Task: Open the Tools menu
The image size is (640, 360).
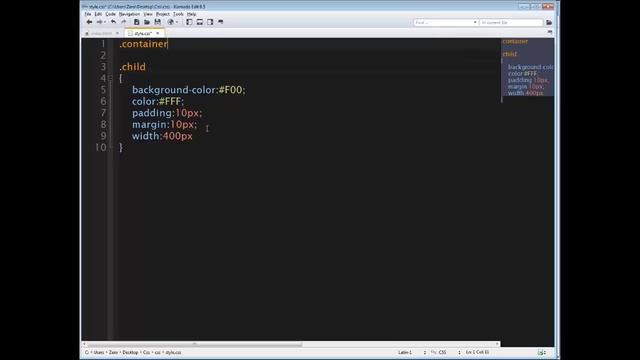Action: [x=178, y=14]
